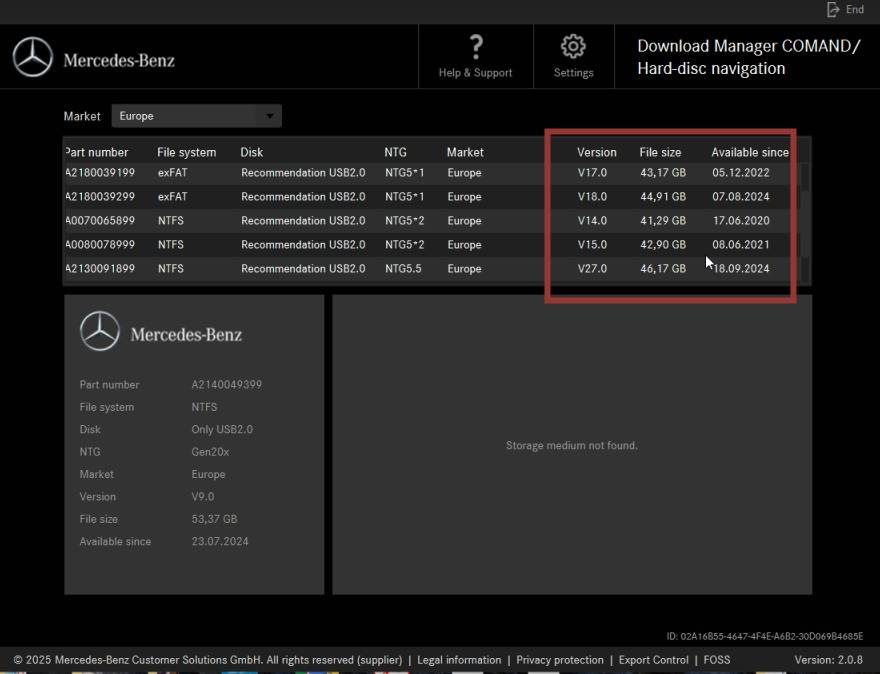The width and height of the screenshot is (880, 674).
Task: Click the header Mercedes-Benz star logo
Action: (33, 57)
